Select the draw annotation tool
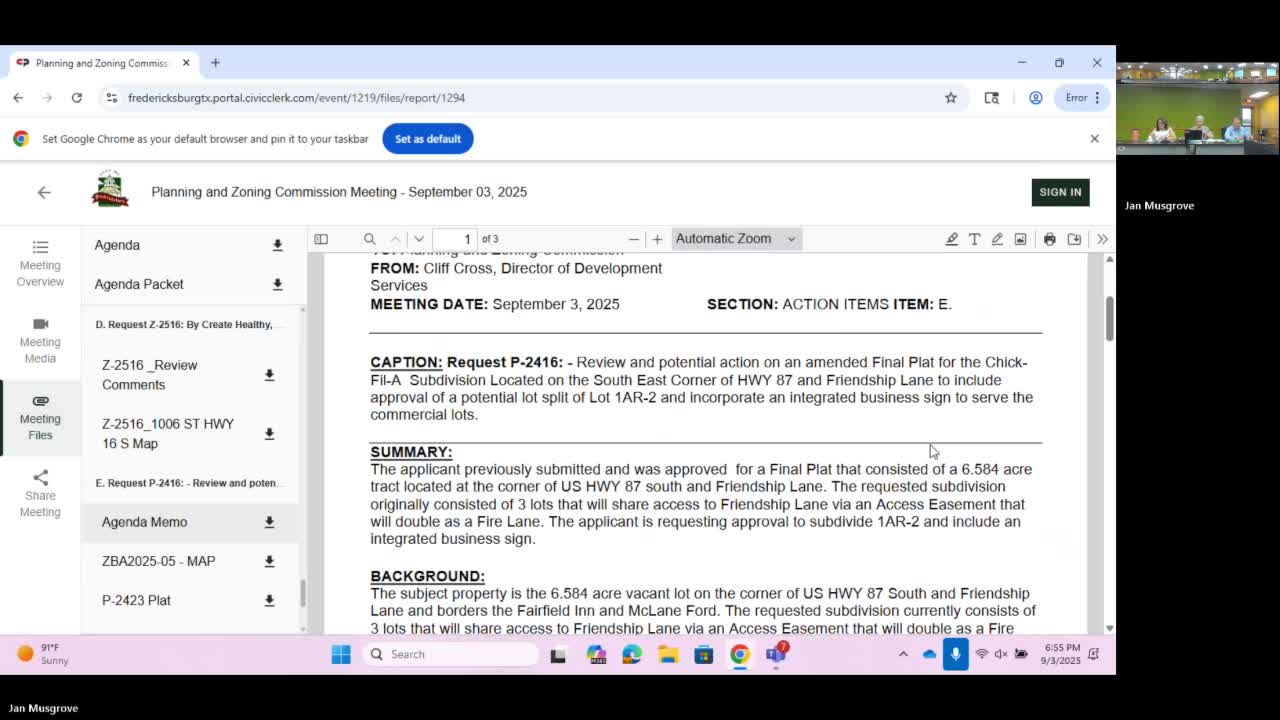 coord(997,239)
